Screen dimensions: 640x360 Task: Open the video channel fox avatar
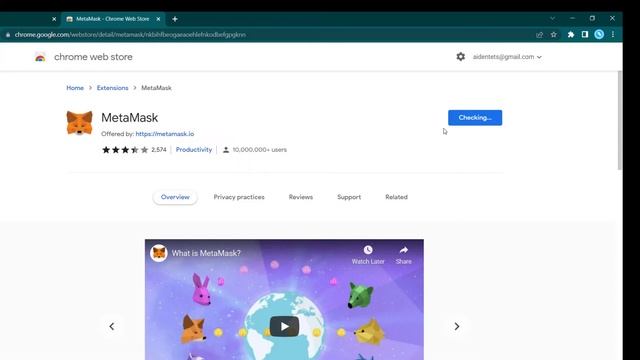click(x=159, y=253)
